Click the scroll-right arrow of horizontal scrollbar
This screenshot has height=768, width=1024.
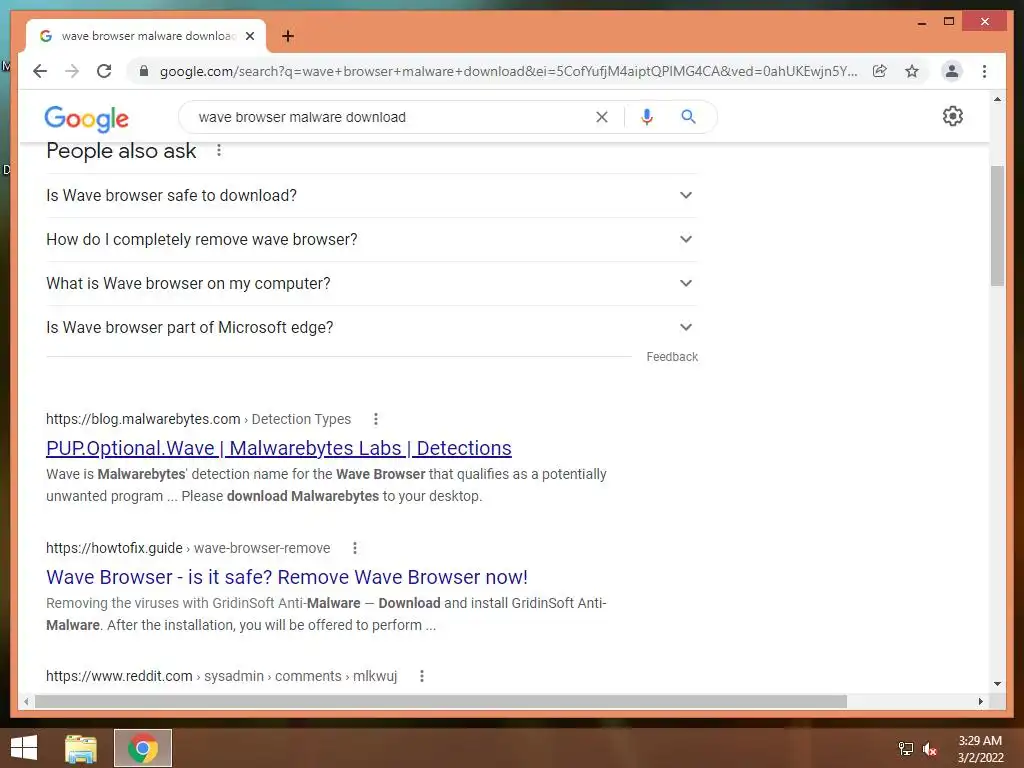coord(980,701)
